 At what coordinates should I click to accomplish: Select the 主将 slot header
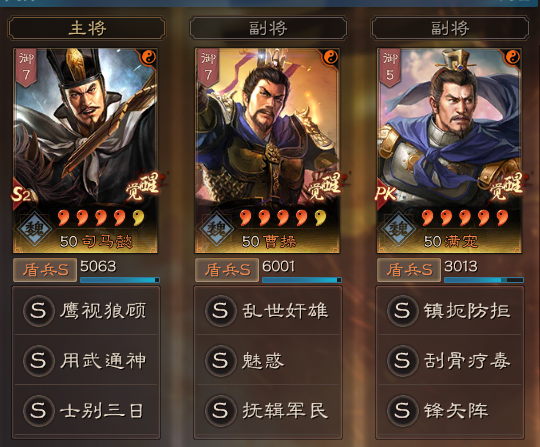(86, 28)
